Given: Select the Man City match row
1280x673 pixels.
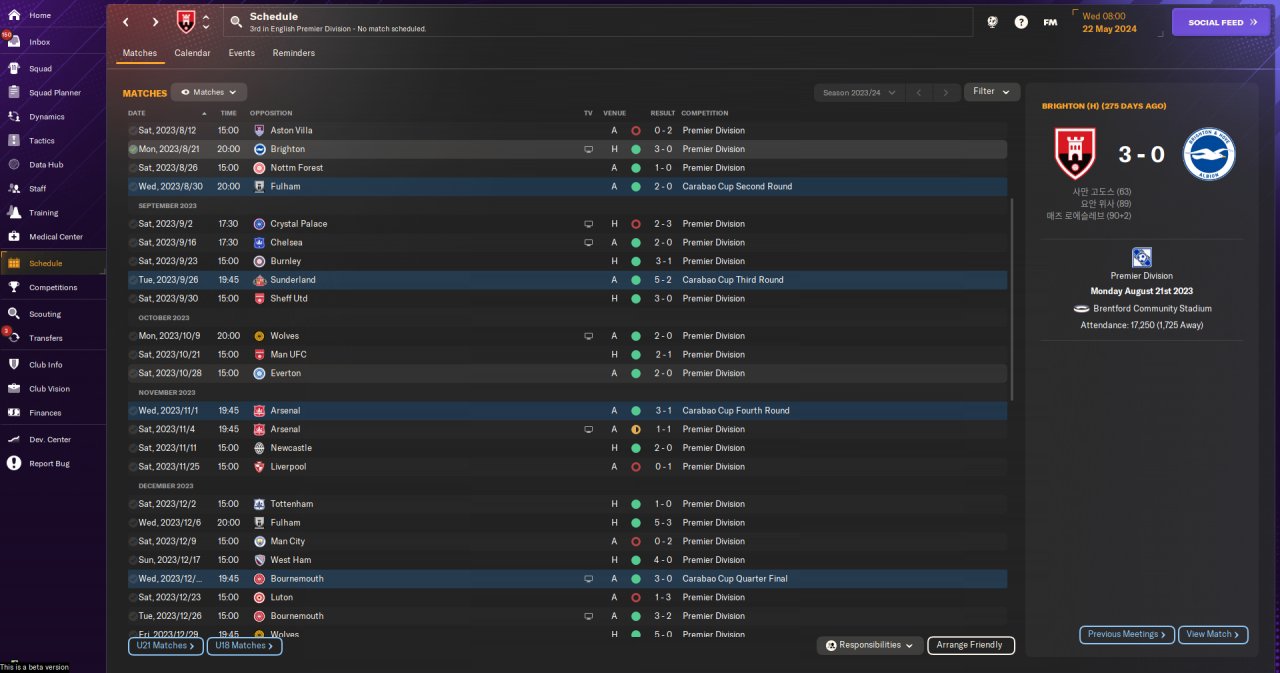Looking at the screenshot, I should (567, 541).
